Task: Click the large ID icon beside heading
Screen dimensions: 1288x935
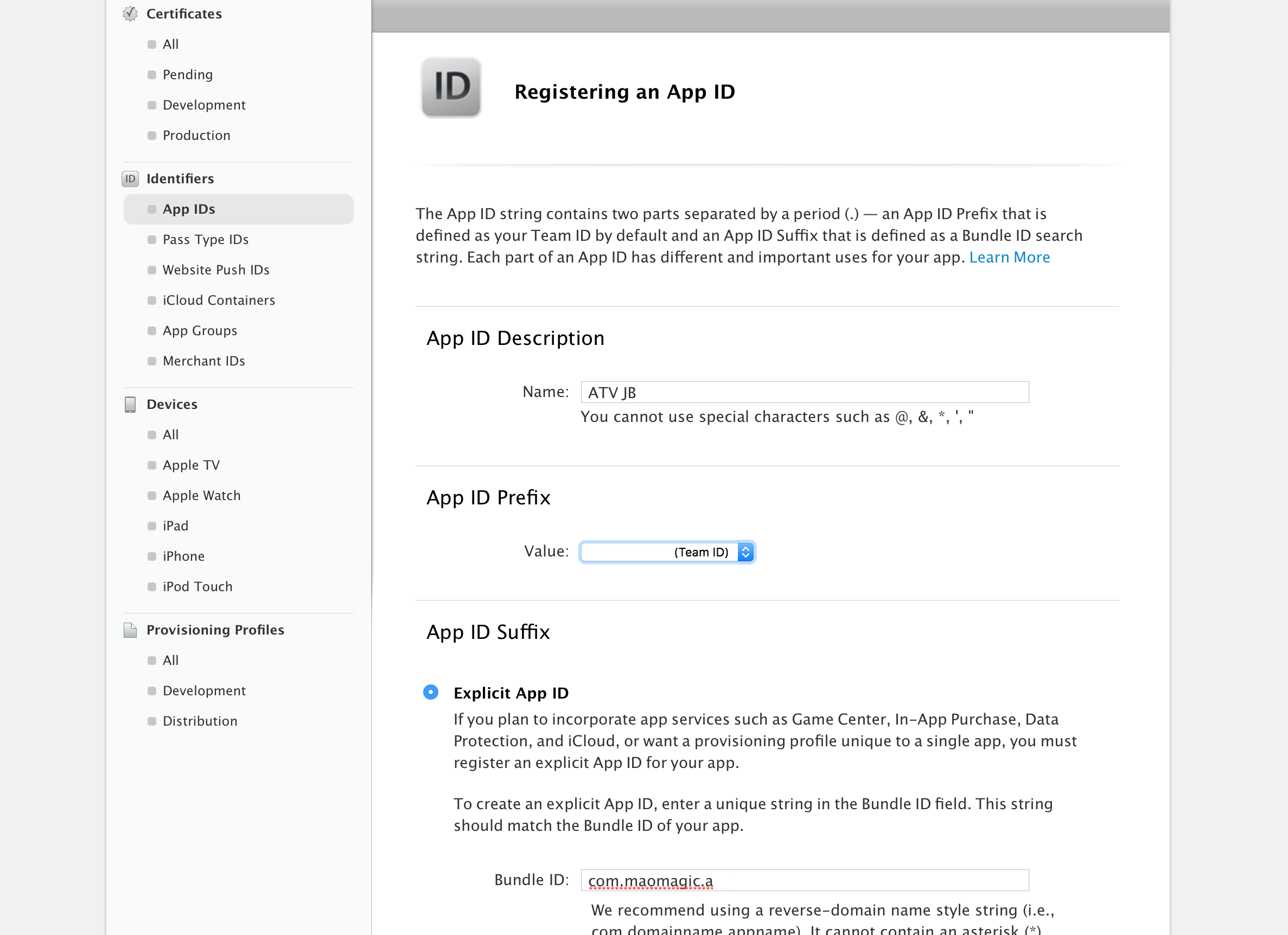Action: 451,88
